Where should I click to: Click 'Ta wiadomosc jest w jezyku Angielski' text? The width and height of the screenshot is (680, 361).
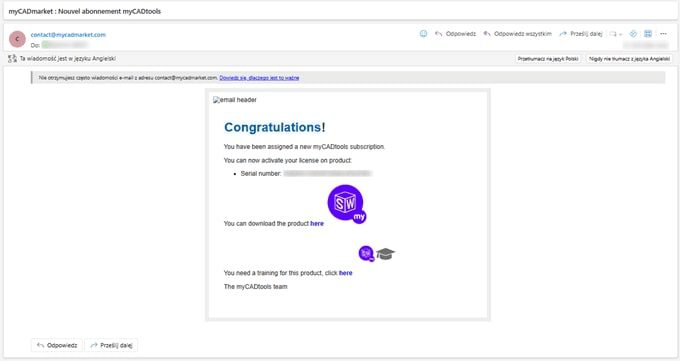tap(68, 59)
